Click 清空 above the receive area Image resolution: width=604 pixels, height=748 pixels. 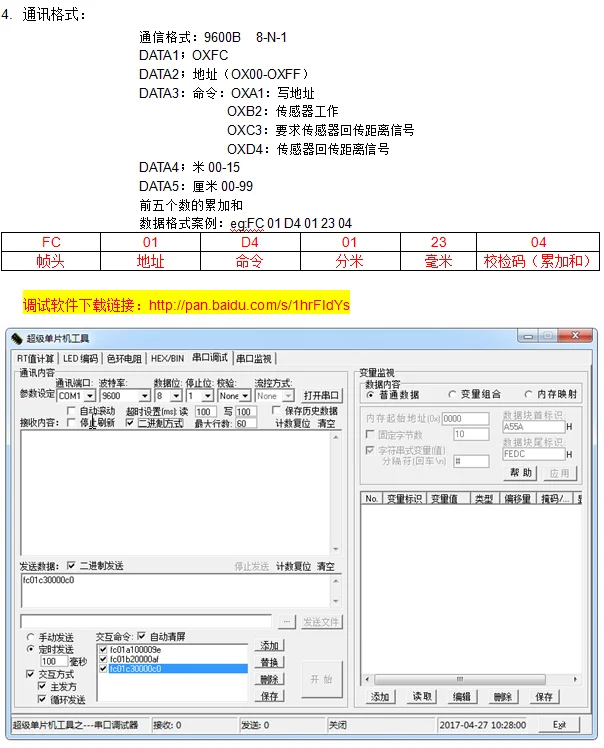pyautogui.click(x=326, y=424)
